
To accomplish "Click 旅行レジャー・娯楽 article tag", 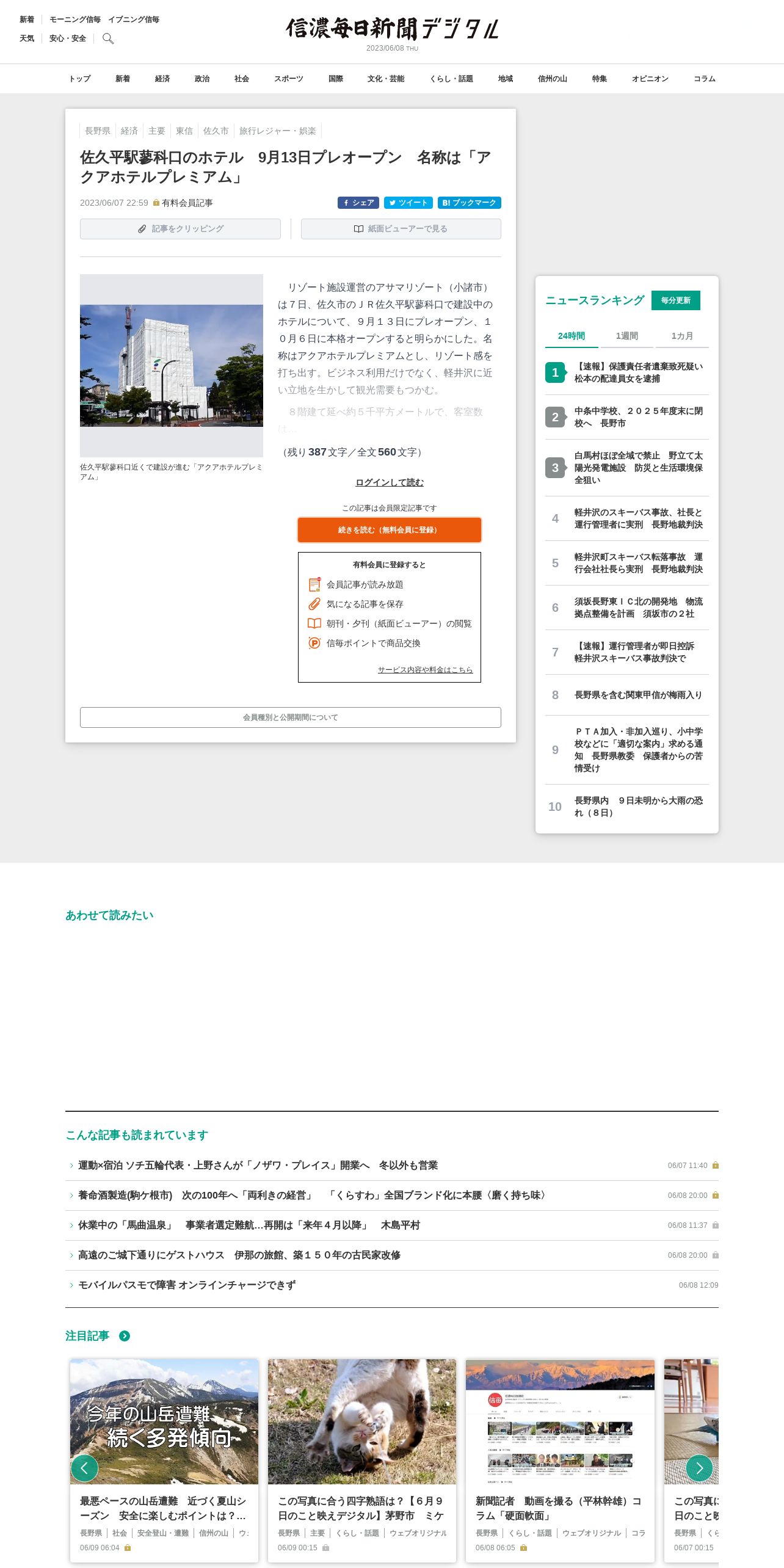I will 278,131.
